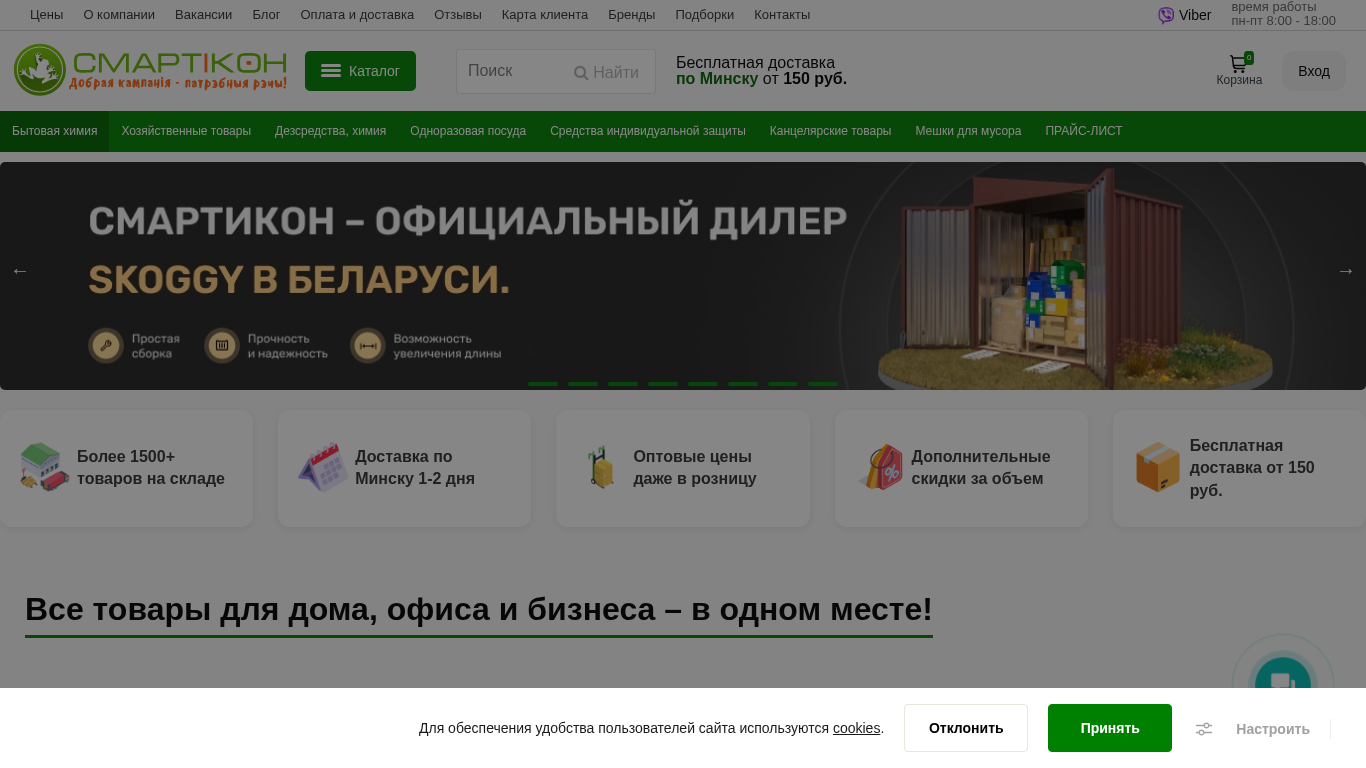Click the по Минску delivery text
Viewport: 1366px width, 768px height.
coord(717,79)
